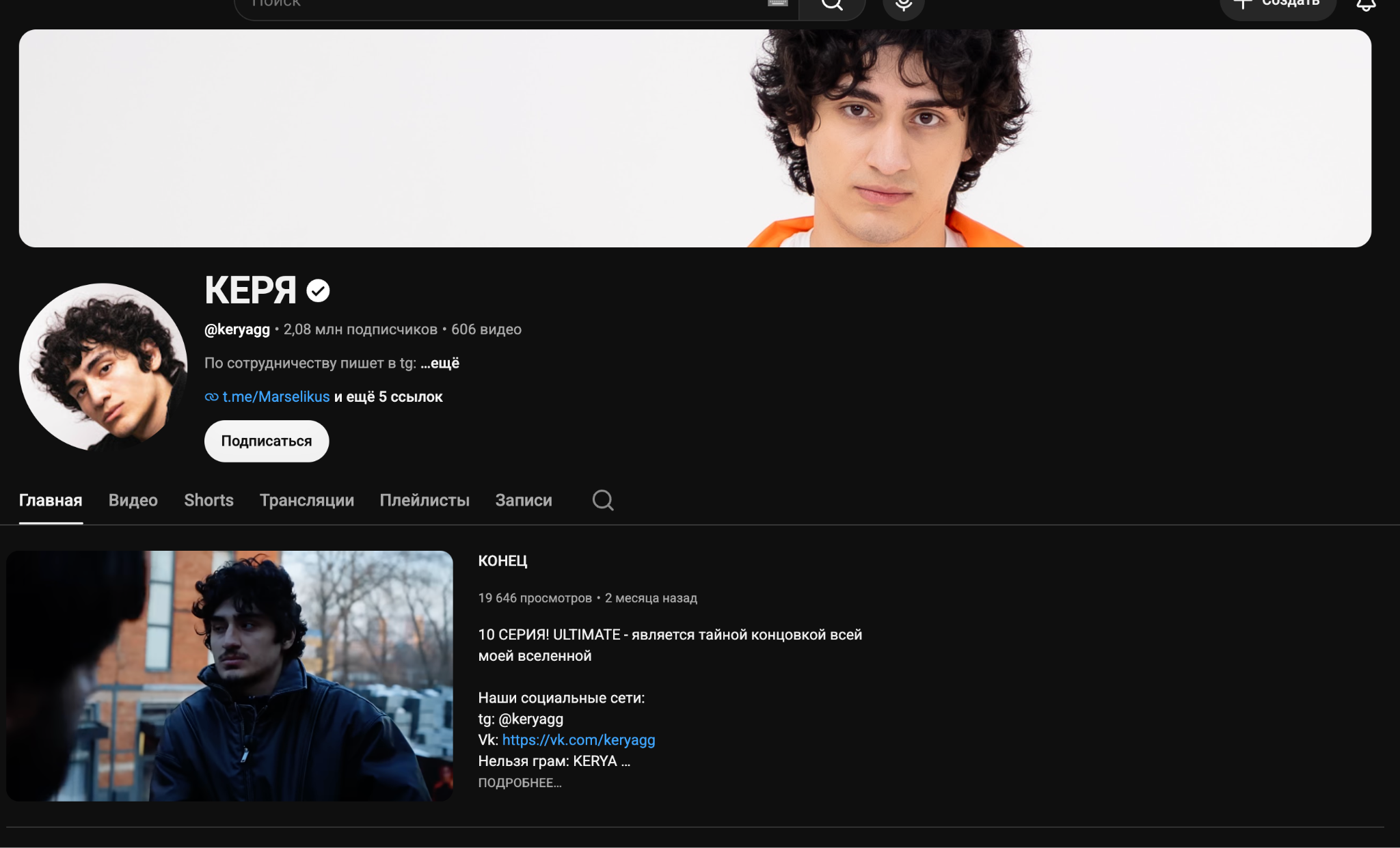Search within channel using magnifier icon
The height and width of the screenshot is (848, 1400).
(602, 500)
